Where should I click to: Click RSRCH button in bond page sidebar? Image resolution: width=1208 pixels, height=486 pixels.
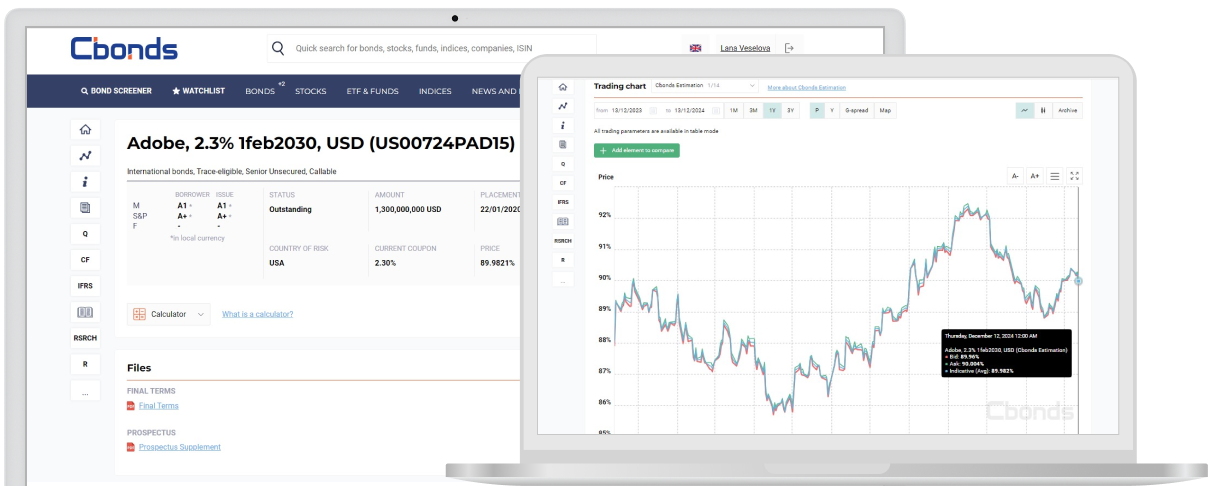pos(85,338)
